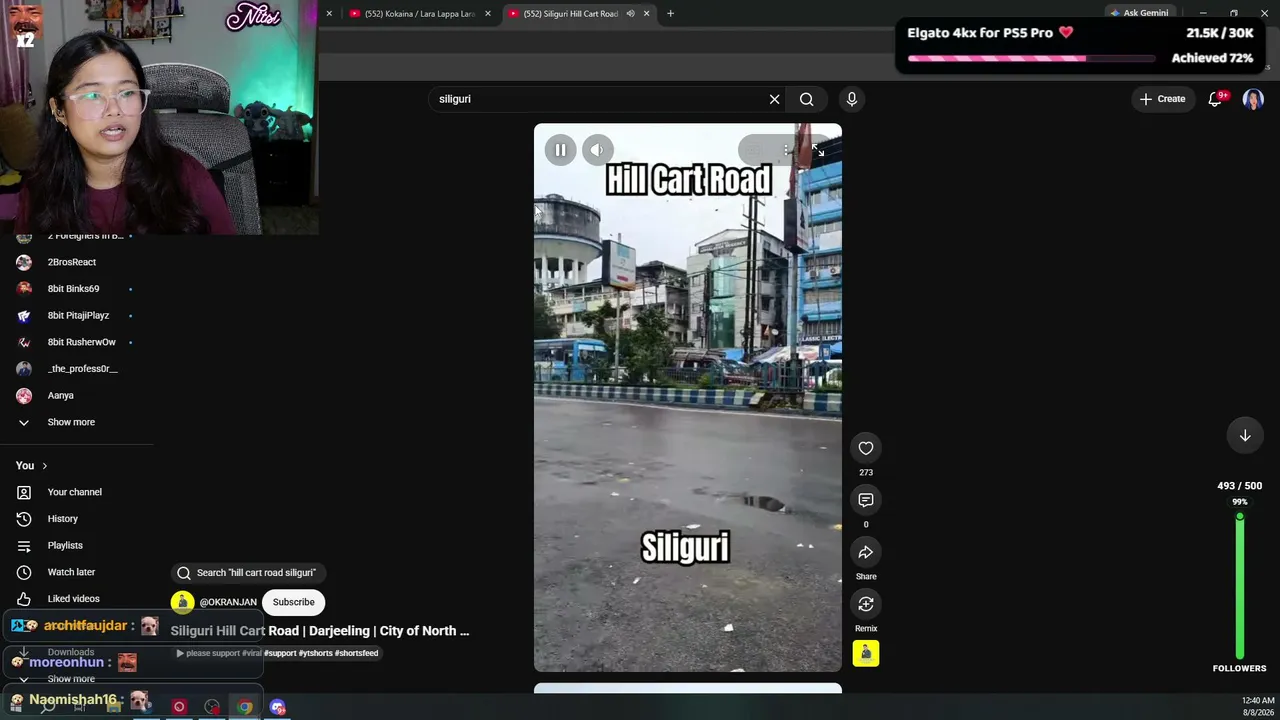The image size is (1280, 720).
Task: Expand the You section chevron
Action: (x=44, y=466)
